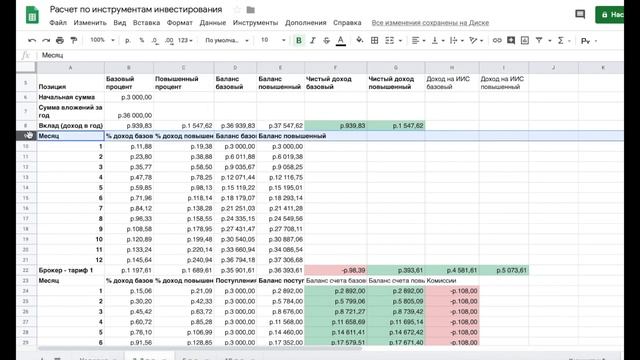Click the horizontal scrollbar
Viewport: 640px width, 360px height.
click(x=199, y=348)
